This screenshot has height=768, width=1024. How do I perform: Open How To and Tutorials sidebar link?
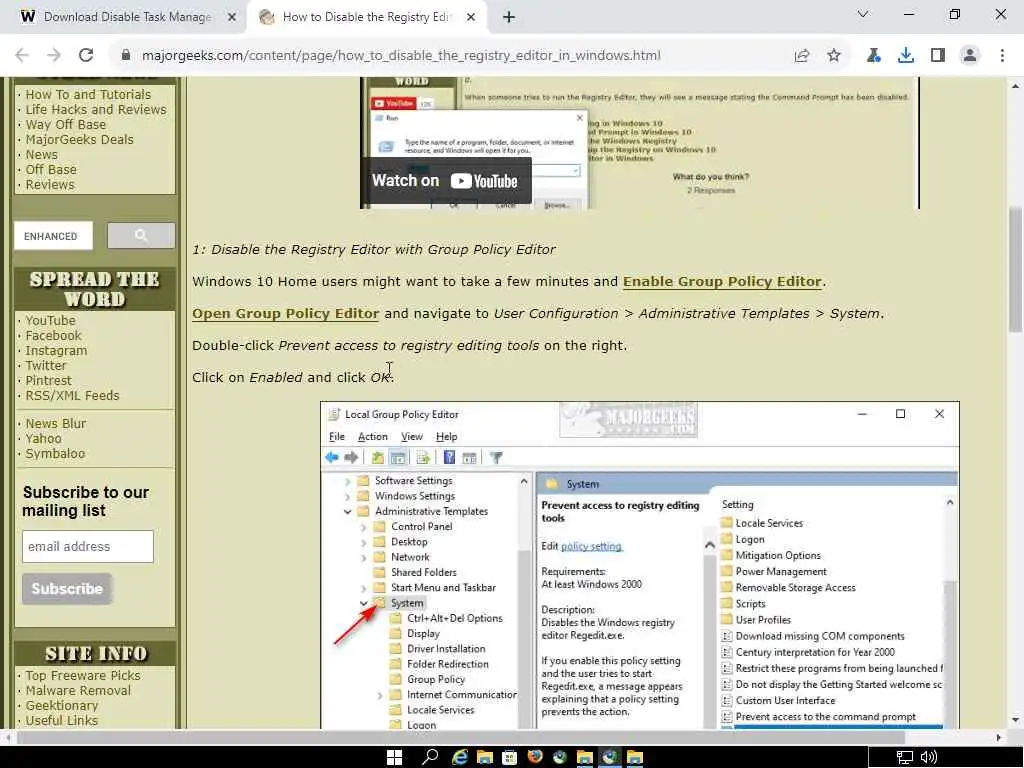pyautogui.click(x=88, y=95)
